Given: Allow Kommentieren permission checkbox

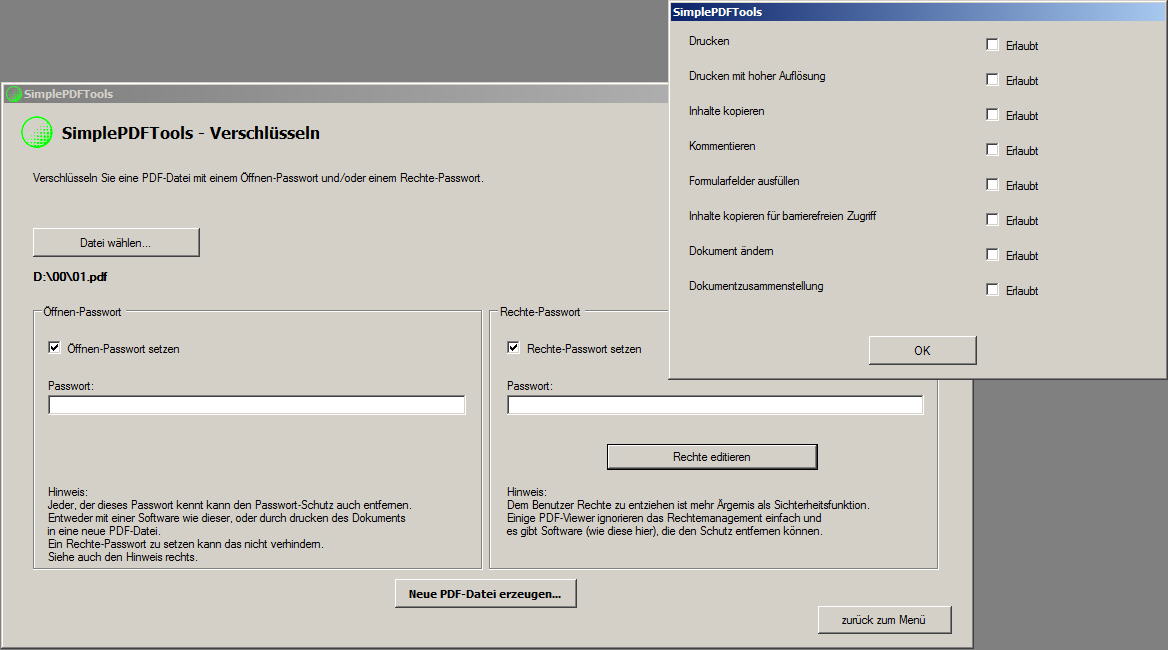Looking at the screenshot, I should coord(992,150).
